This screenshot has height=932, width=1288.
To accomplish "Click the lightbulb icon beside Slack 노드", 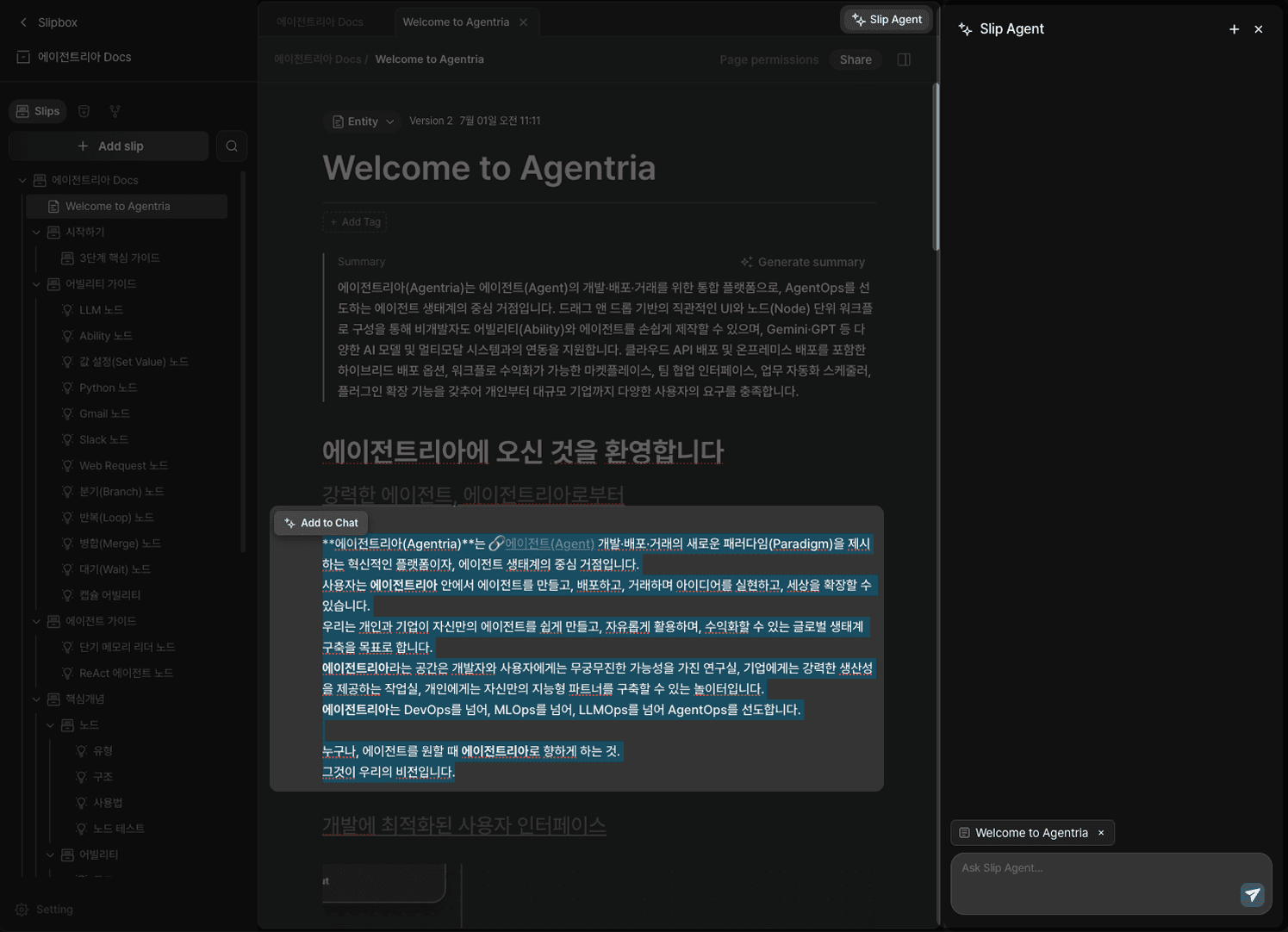I will (x=67, y=439).
